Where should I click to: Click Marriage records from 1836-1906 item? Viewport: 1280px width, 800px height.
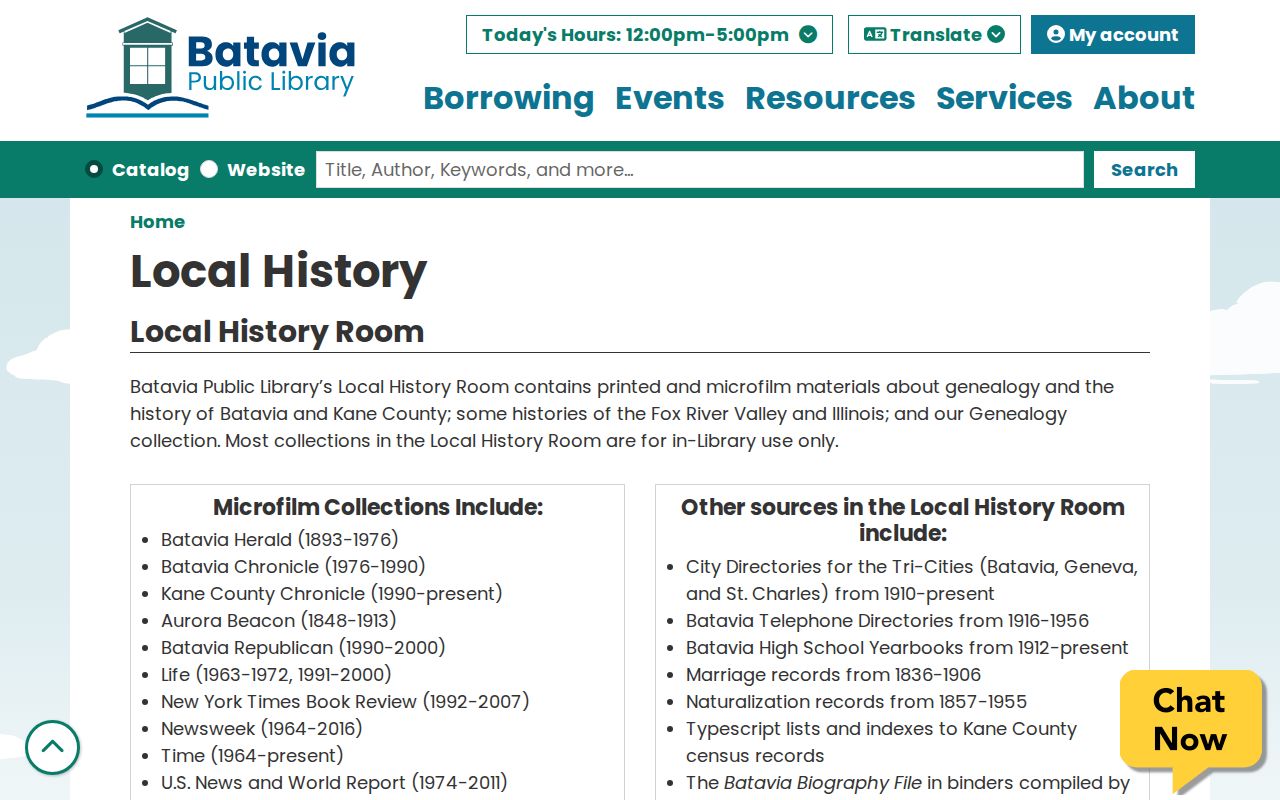[x=833, y=675]
